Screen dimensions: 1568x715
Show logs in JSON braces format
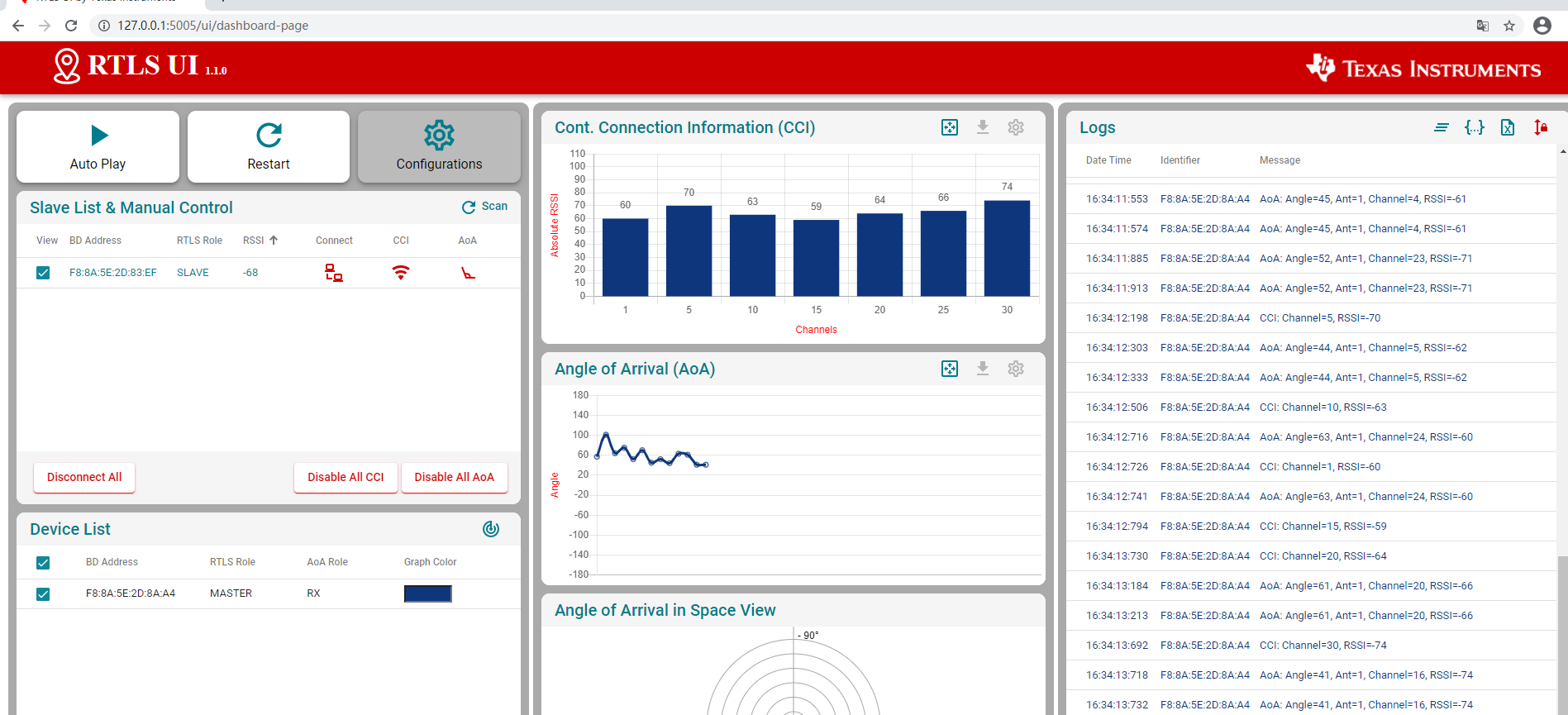point(1475,127)
